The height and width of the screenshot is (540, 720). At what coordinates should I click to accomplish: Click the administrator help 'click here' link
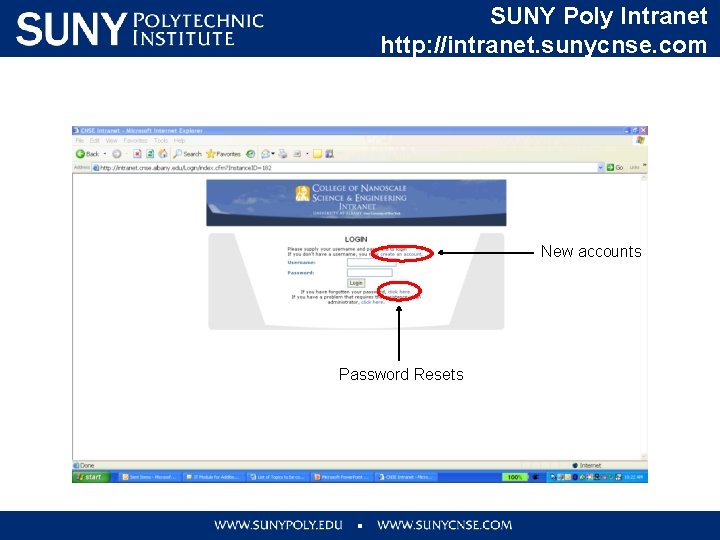tap(372, 302)
